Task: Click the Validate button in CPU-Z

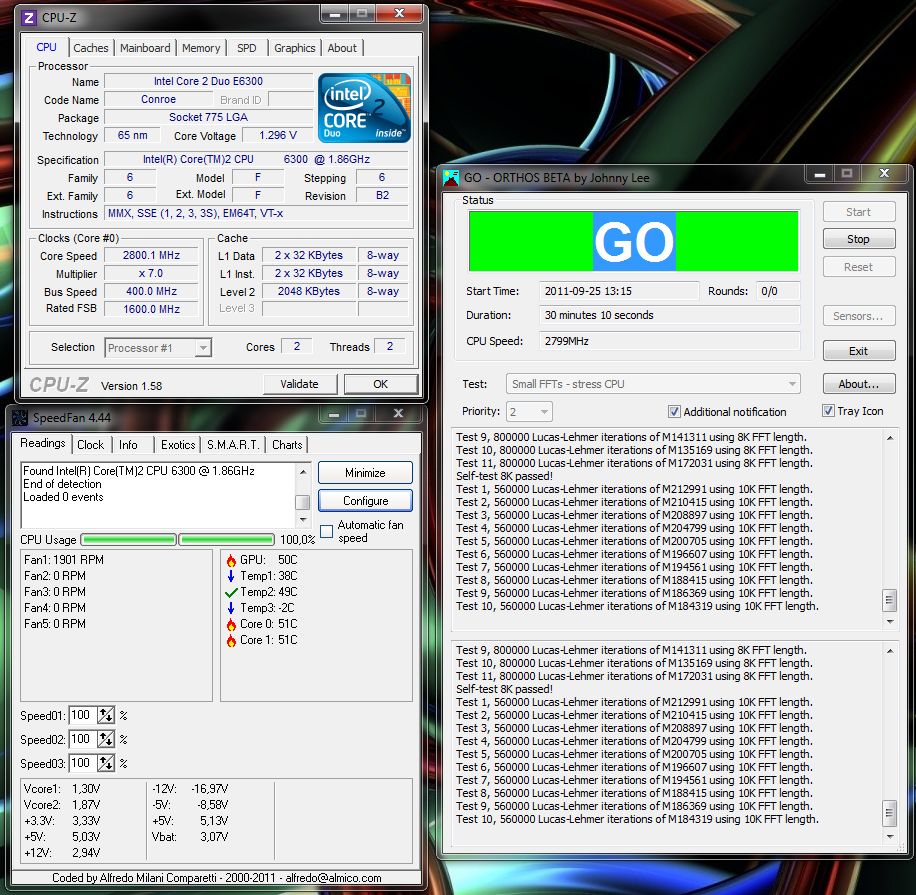Action: coord(300,384)
